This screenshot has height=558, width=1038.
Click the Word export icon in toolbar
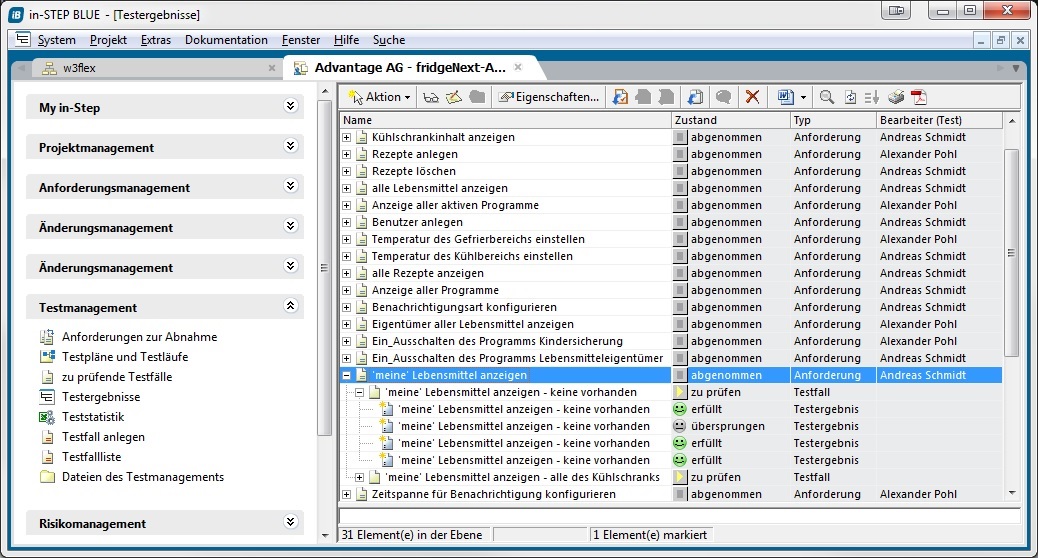785,97
